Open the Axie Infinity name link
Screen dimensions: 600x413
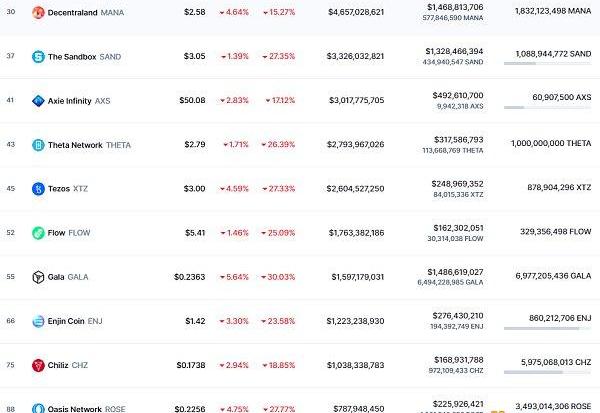coord(74,101)
